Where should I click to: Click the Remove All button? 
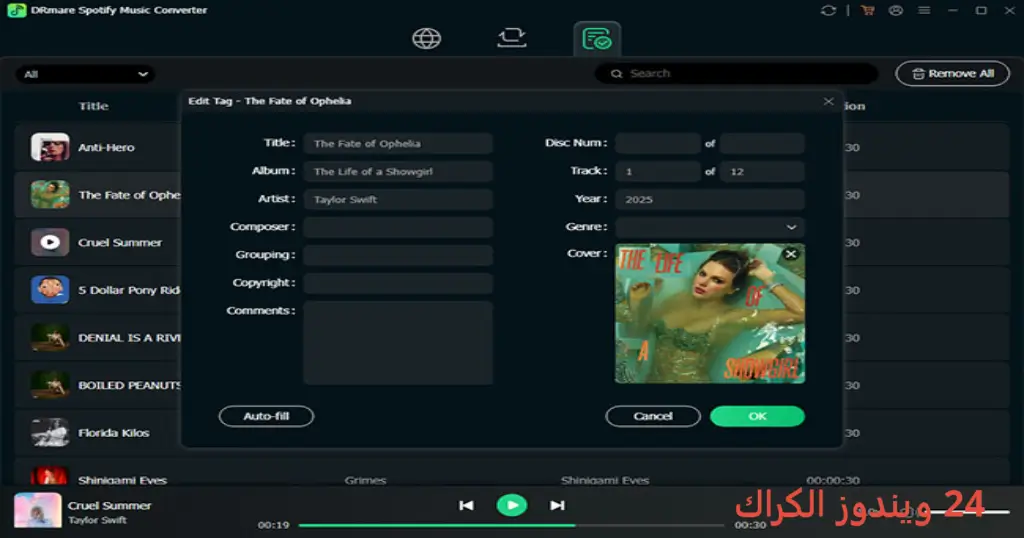(x=952, y=74)
